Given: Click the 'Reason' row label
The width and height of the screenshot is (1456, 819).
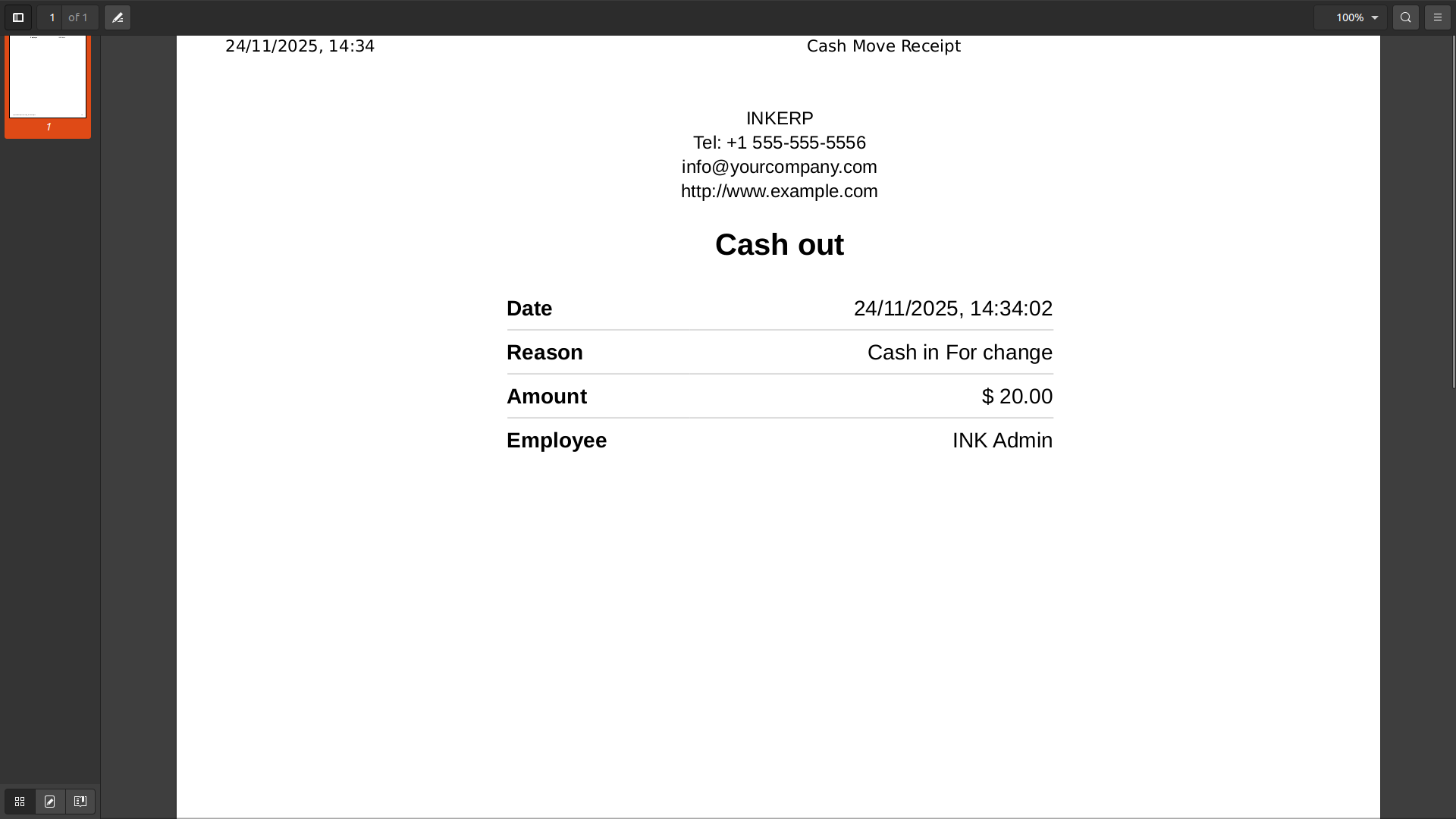Looking at the screenshot, I should click(x=544, y=353).
